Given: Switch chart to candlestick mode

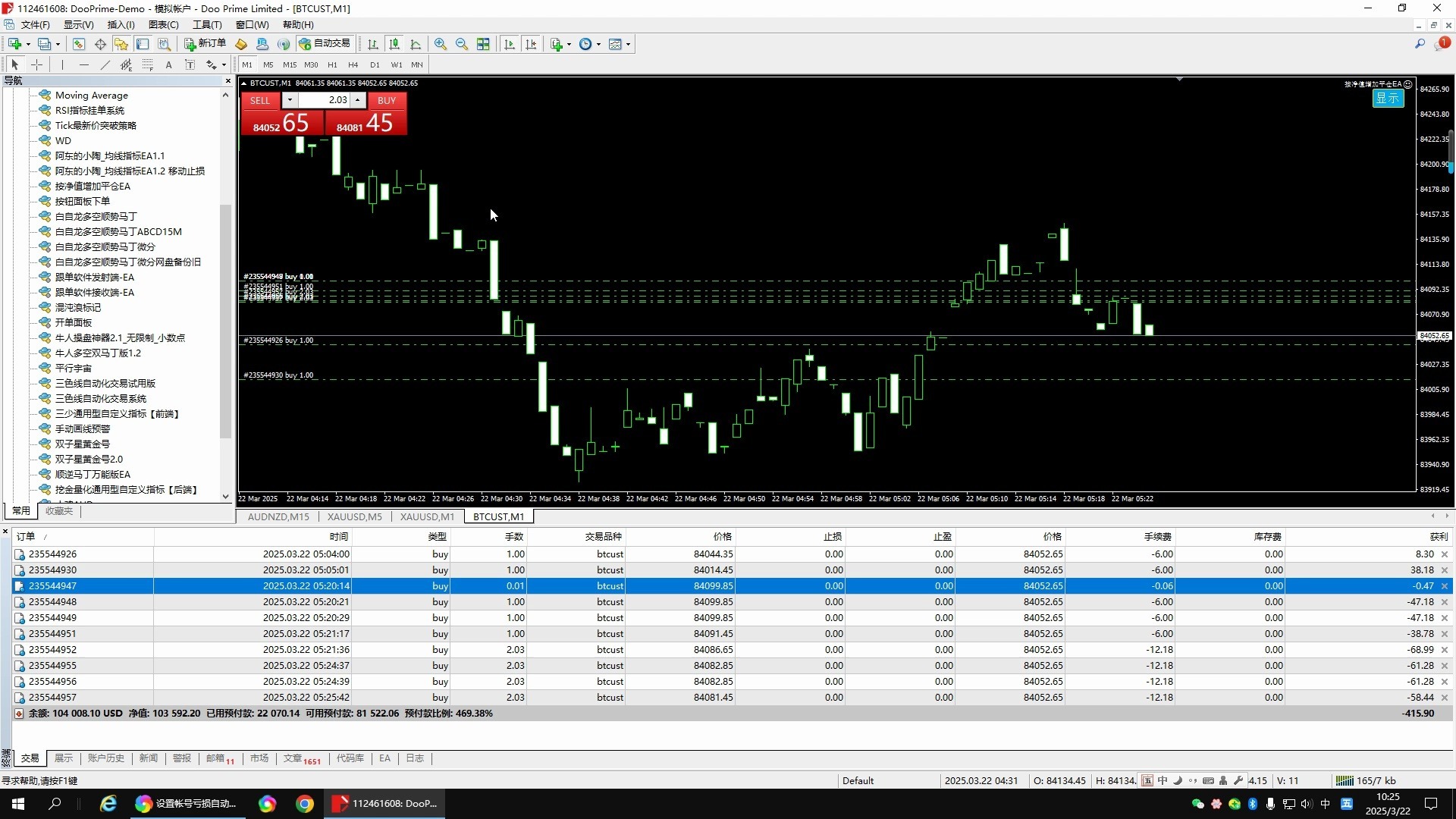Looking at the screenshot, I should click(x=394, y=44).
